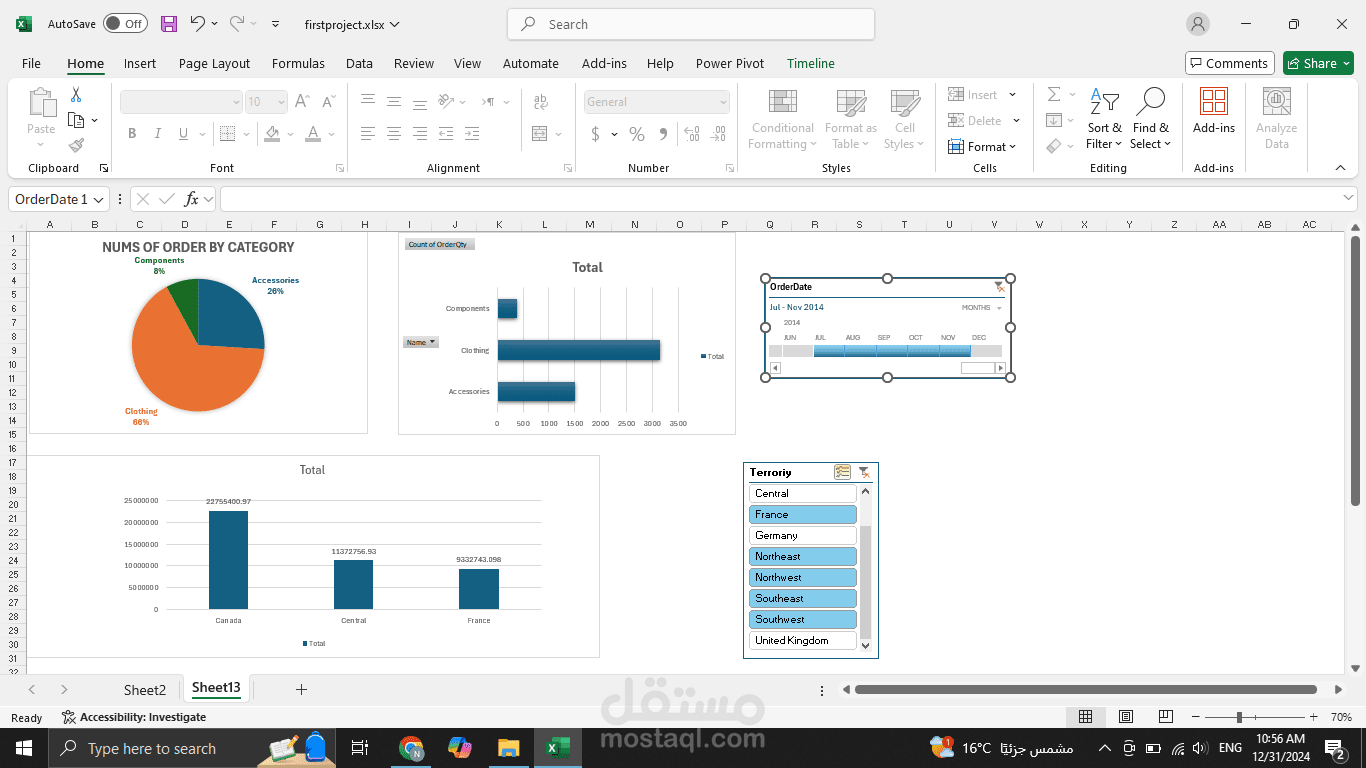Toggle France item in Terroriy slicer
Image resolution: width=1366 pixels, height=768 pixels.
click(803, 514)
